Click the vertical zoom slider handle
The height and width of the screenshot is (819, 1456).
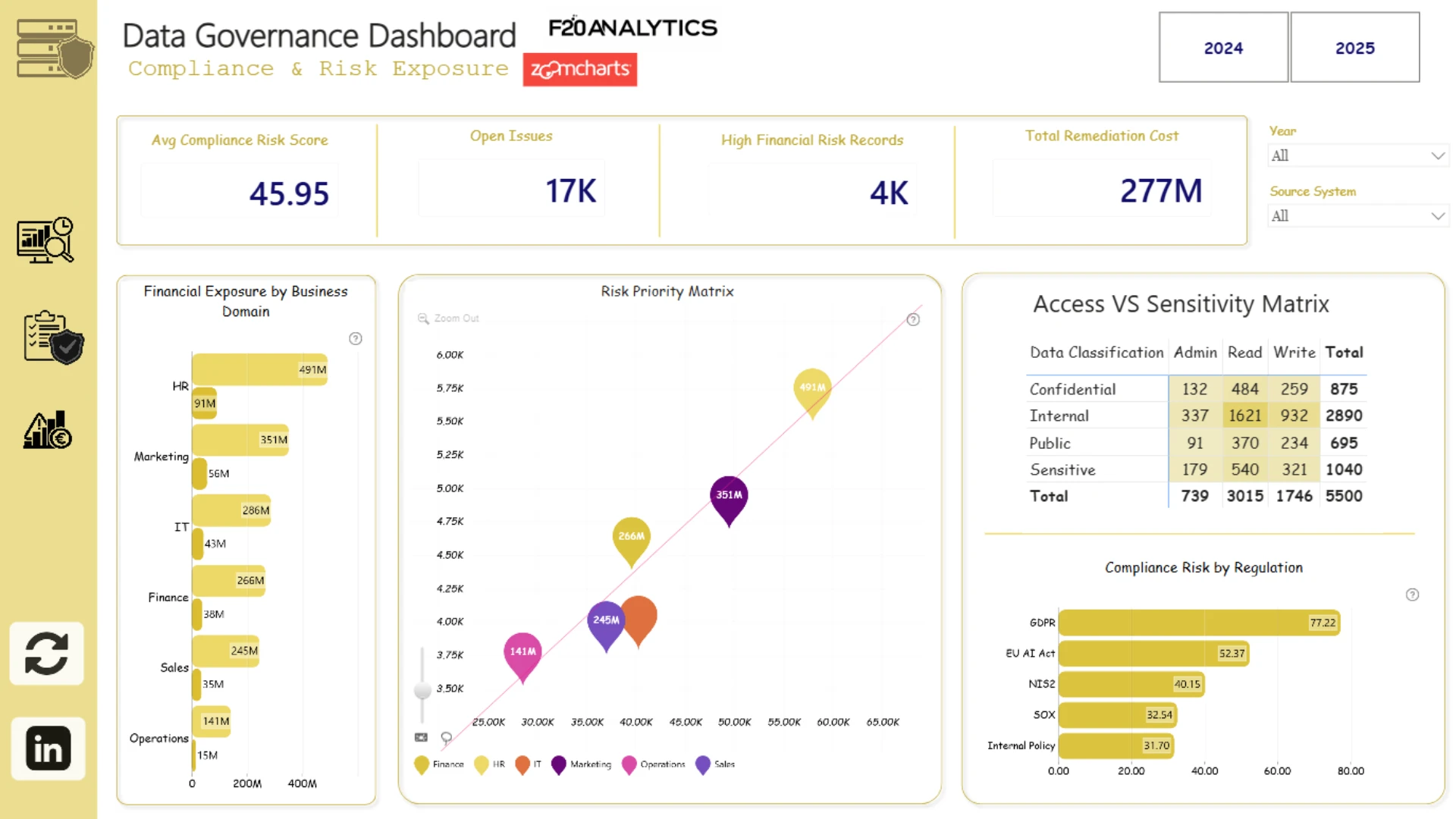(x=422, y=690)
